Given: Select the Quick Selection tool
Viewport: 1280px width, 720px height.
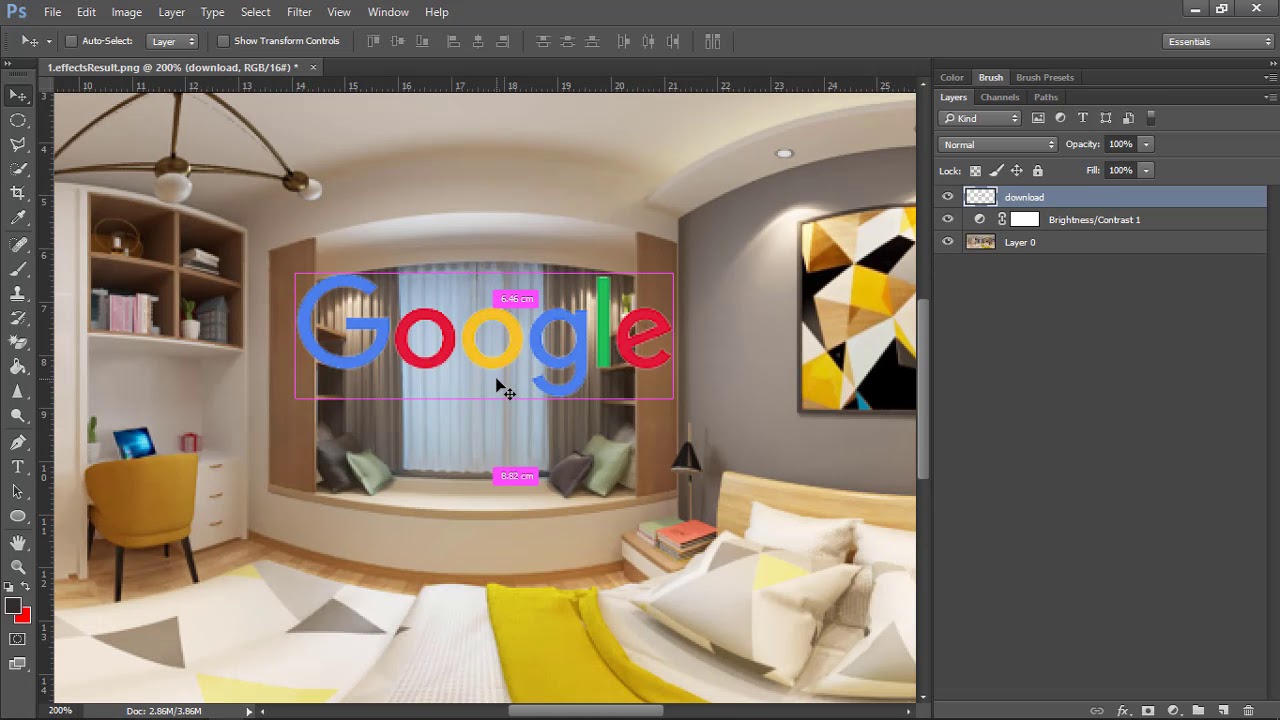Looking at the screenshot, I should pos(18,169).
